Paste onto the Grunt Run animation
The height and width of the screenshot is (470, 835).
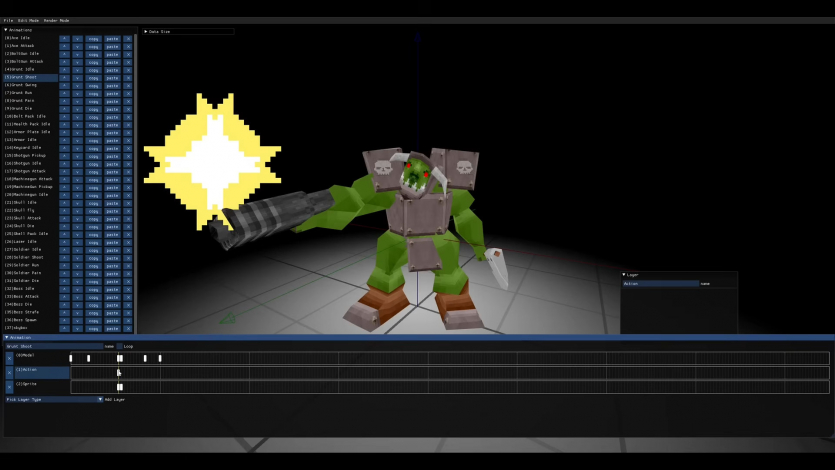click(x=113, y=93)
